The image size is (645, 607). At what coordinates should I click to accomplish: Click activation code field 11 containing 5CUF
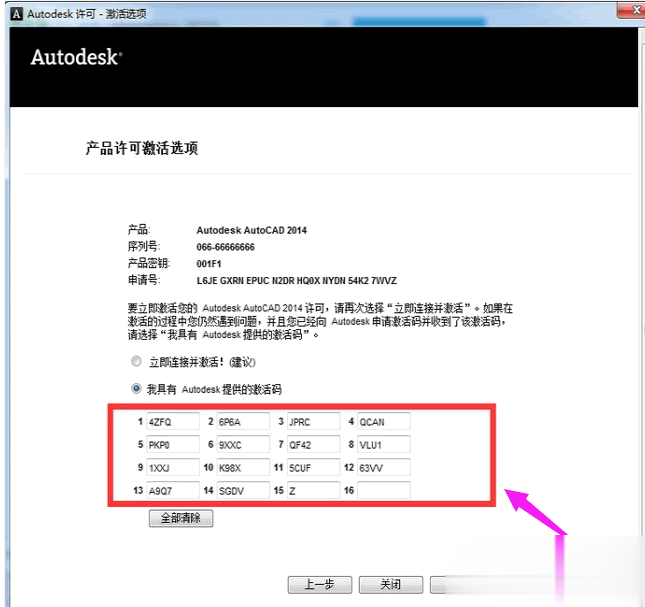[314, 468]
